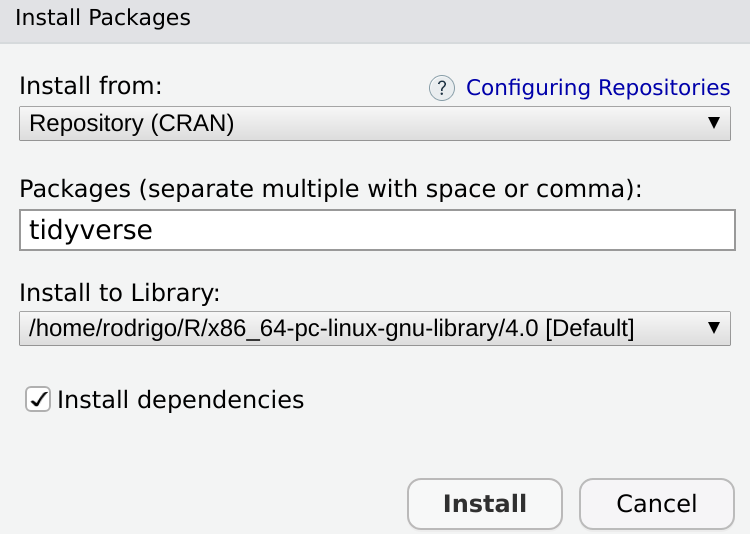Click the checkmark beside Install dependencies
The width and height of the screenshot is (750, 534).
38,400
